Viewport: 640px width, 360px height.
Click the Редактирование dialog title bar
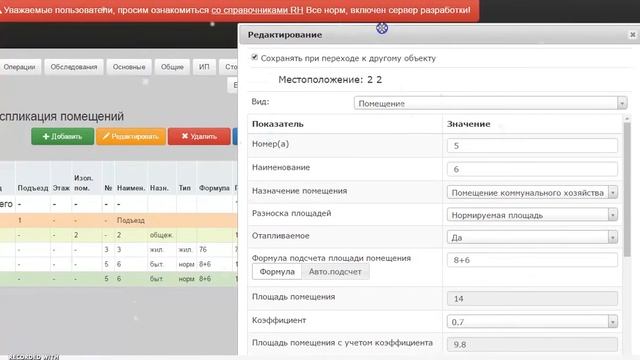click(x=439, y=35)
